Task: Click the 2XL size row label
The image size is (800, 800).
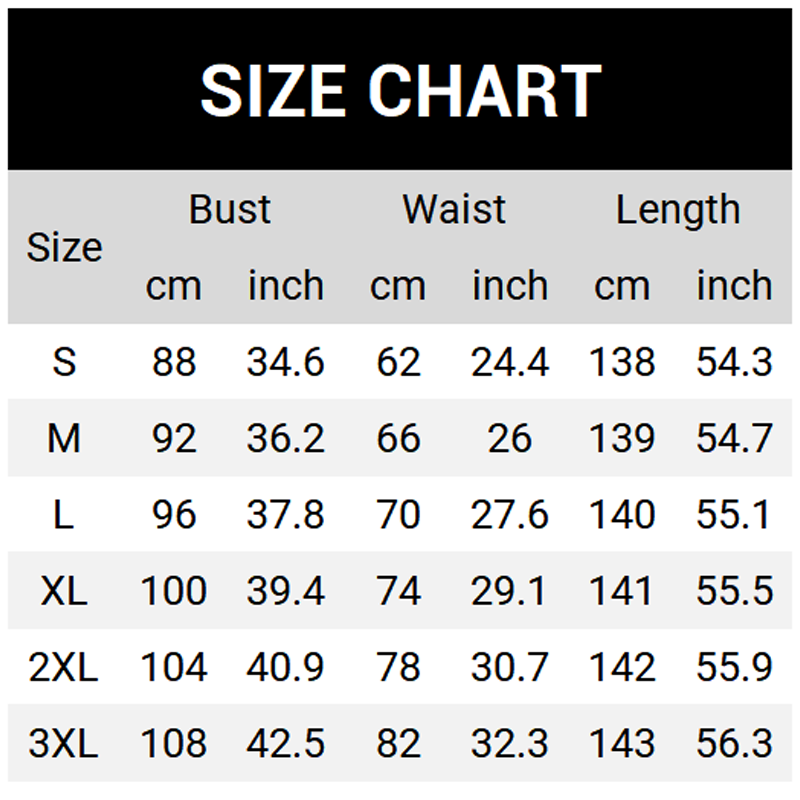Action: (x=64, y=667)
